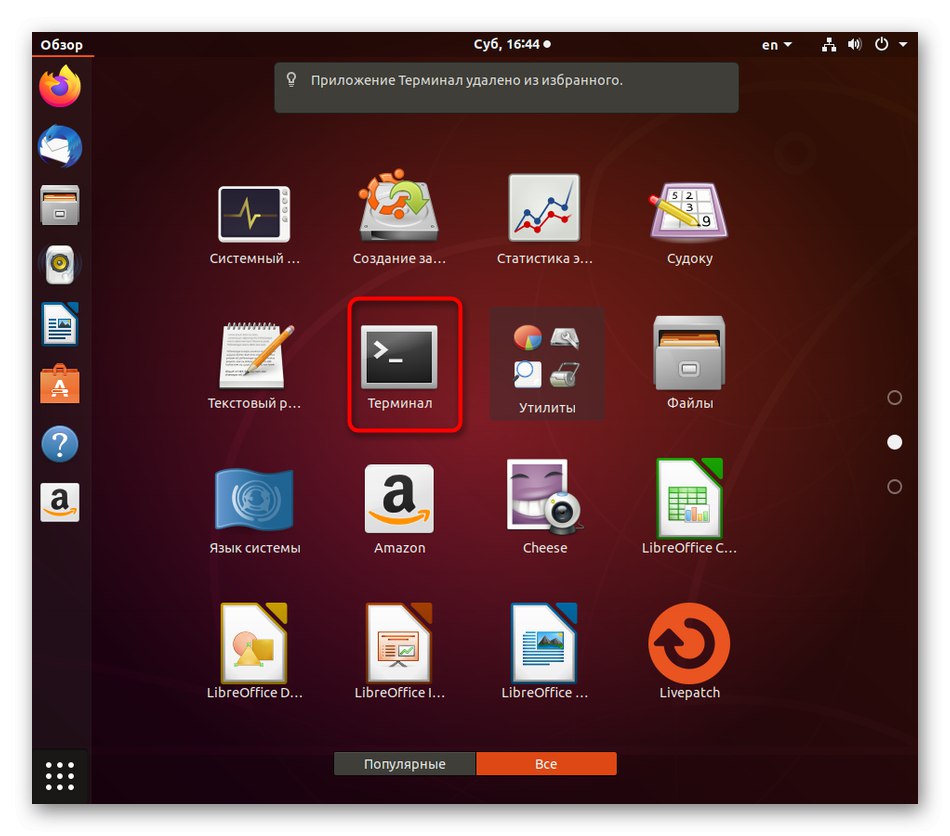Switch to the Популярные tab
This screenshot has width=950, height=836.
[x=405, y=763]
